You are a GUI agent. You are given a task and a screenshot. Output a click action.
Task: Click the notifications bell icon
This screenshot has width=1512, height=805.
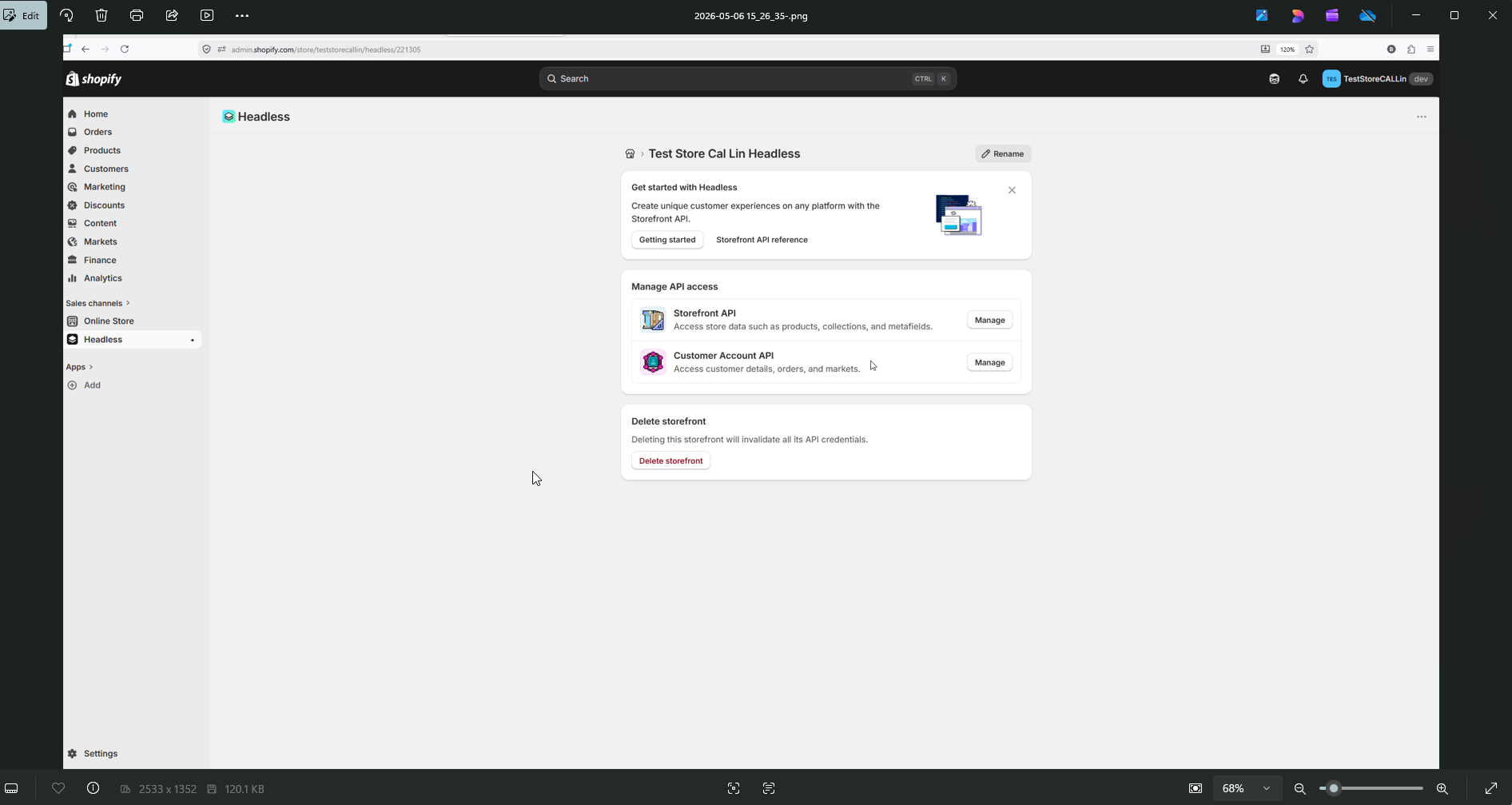(1303, 78)
